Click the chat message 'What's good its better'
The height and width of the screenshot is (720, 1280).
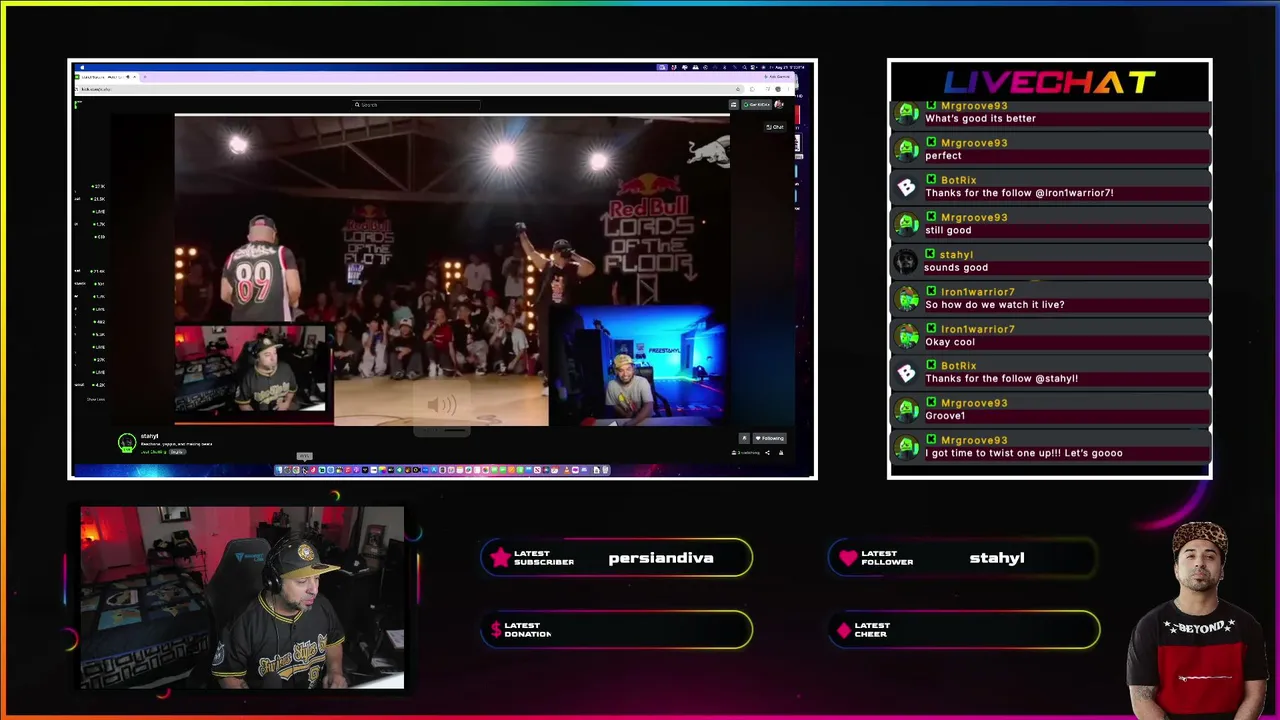(x=980, y=118)
